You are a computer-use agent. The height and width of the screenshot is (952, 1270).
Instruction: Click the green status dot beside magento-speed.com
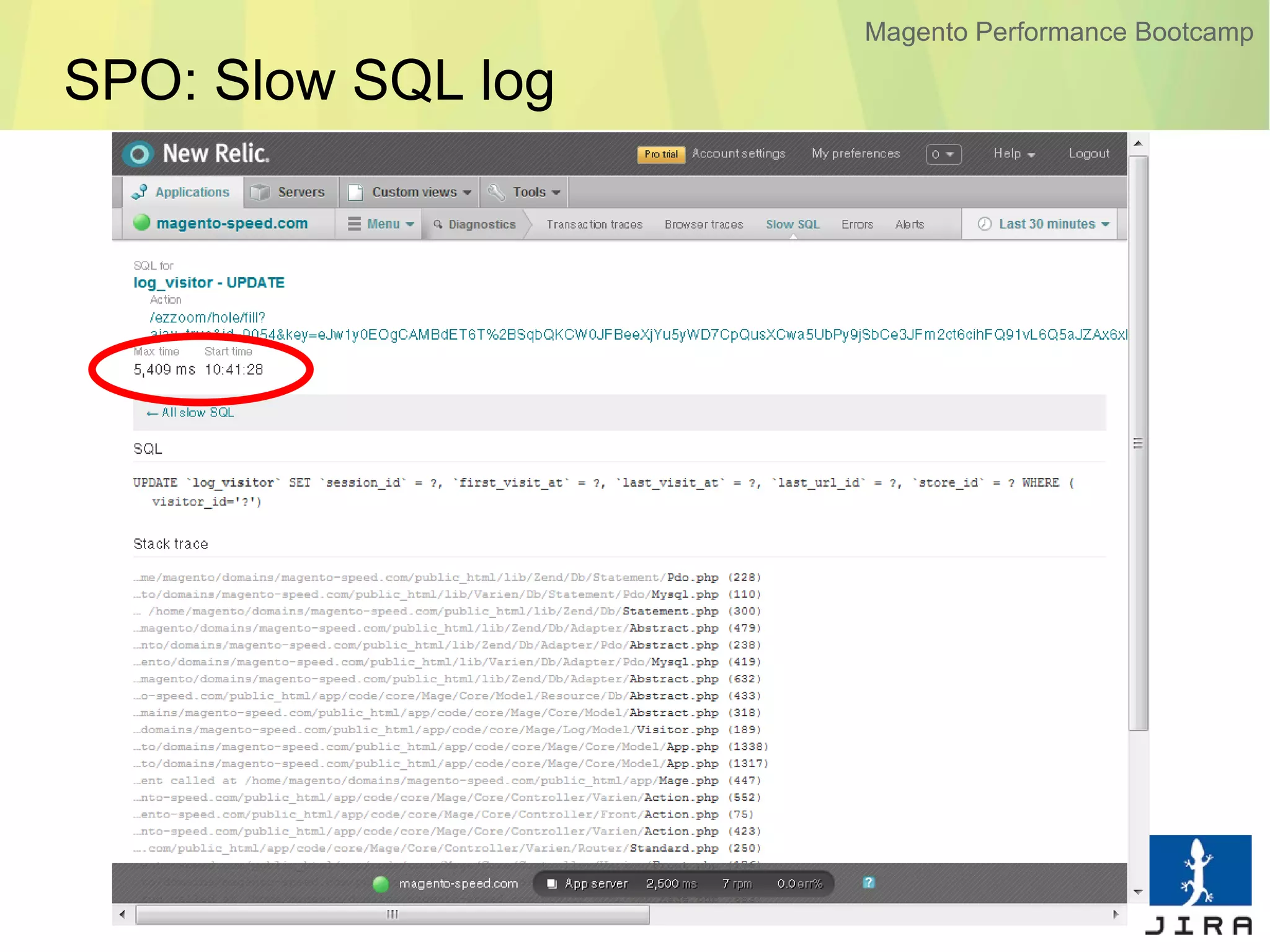[142, 223]
